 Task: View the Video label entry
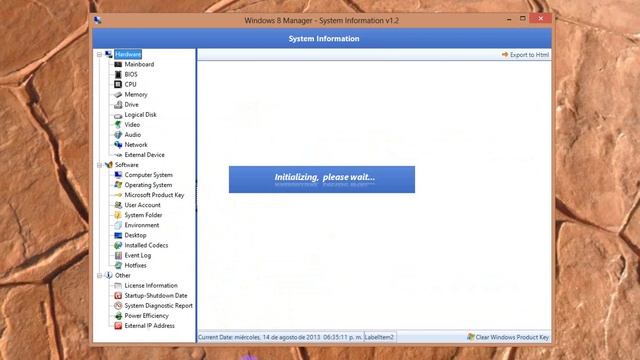(132, 125)
